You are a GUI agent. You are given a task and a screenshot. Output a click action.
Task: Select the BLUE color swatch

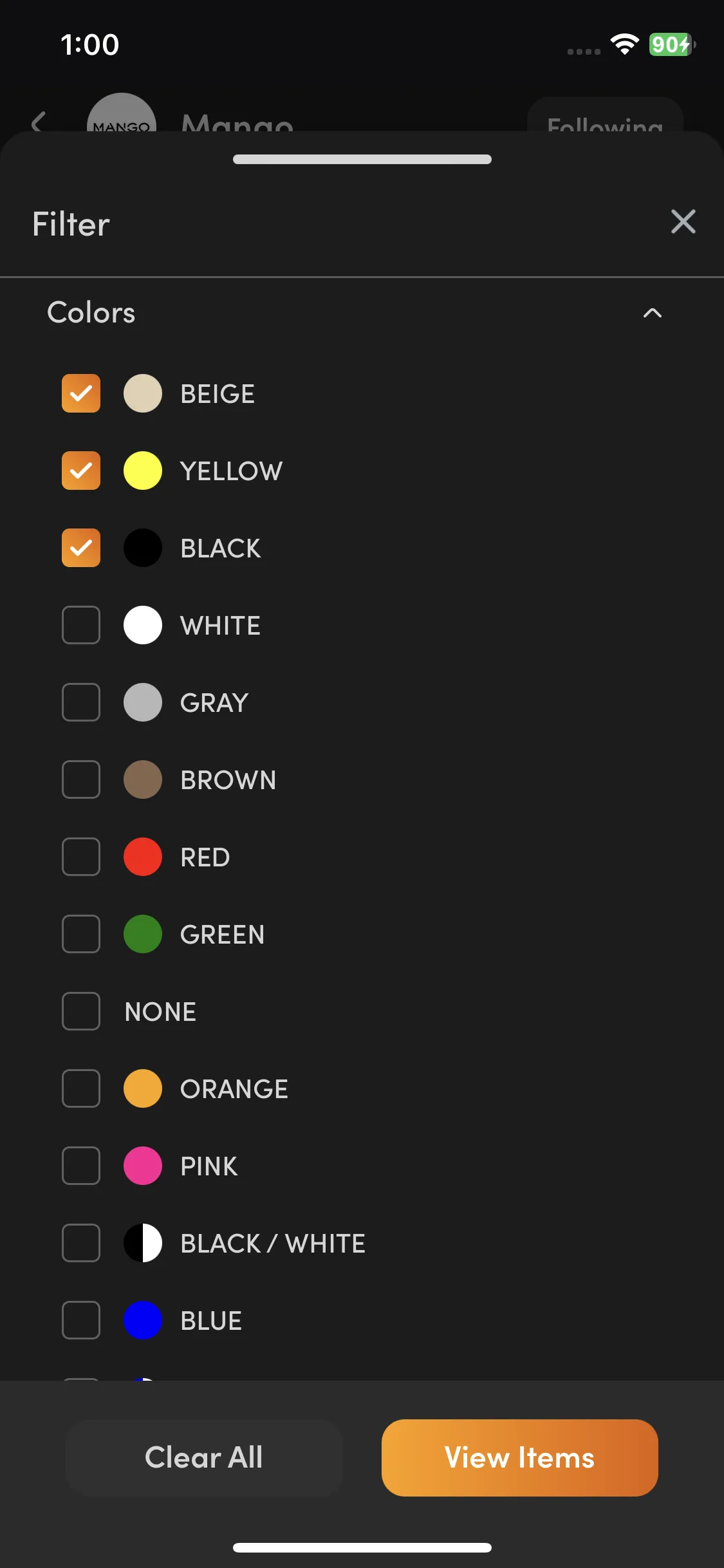[x=143, y=1320]
